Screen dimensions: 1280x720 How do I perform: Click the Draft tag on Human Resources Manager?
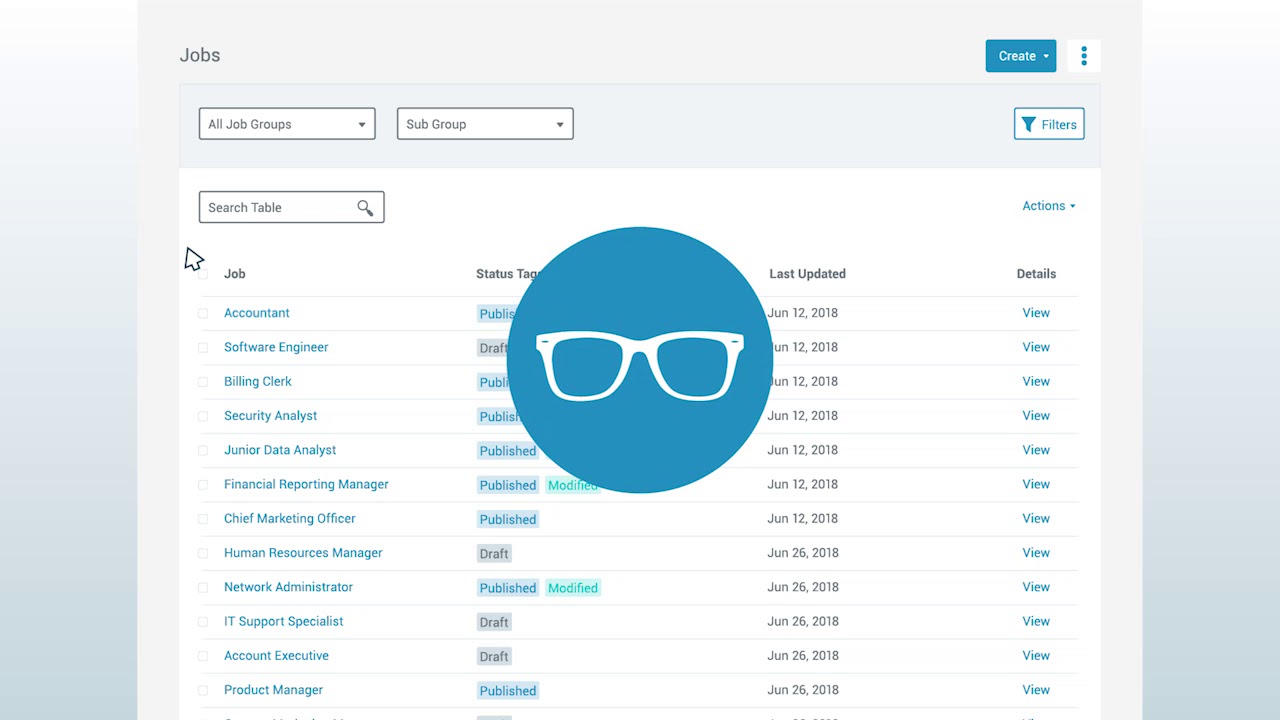[494, 554]
